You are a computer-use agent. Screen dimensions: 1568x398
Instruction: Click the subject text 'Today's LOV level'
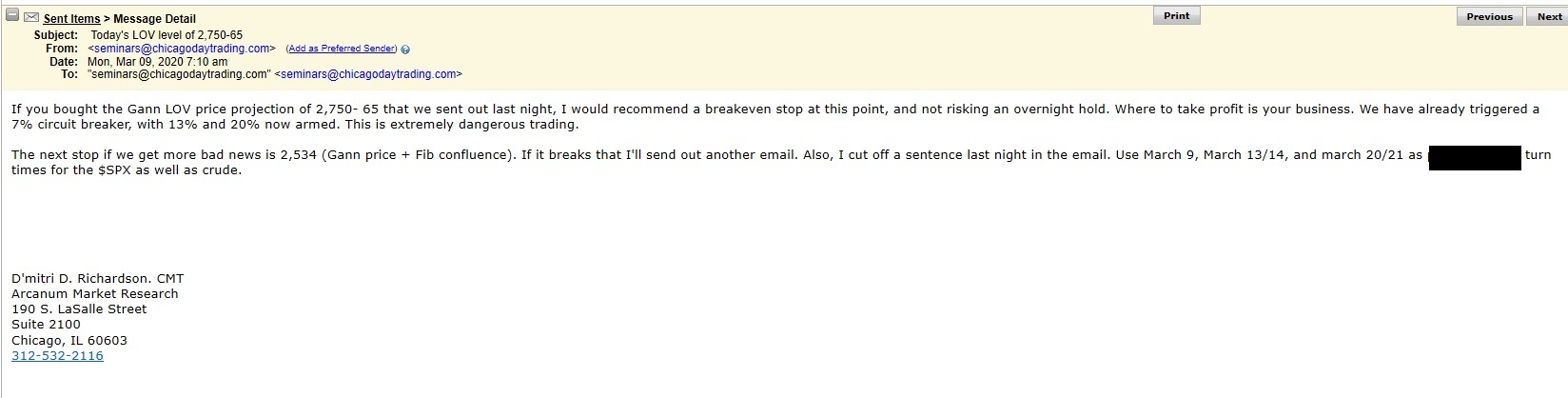pos(167,35)
